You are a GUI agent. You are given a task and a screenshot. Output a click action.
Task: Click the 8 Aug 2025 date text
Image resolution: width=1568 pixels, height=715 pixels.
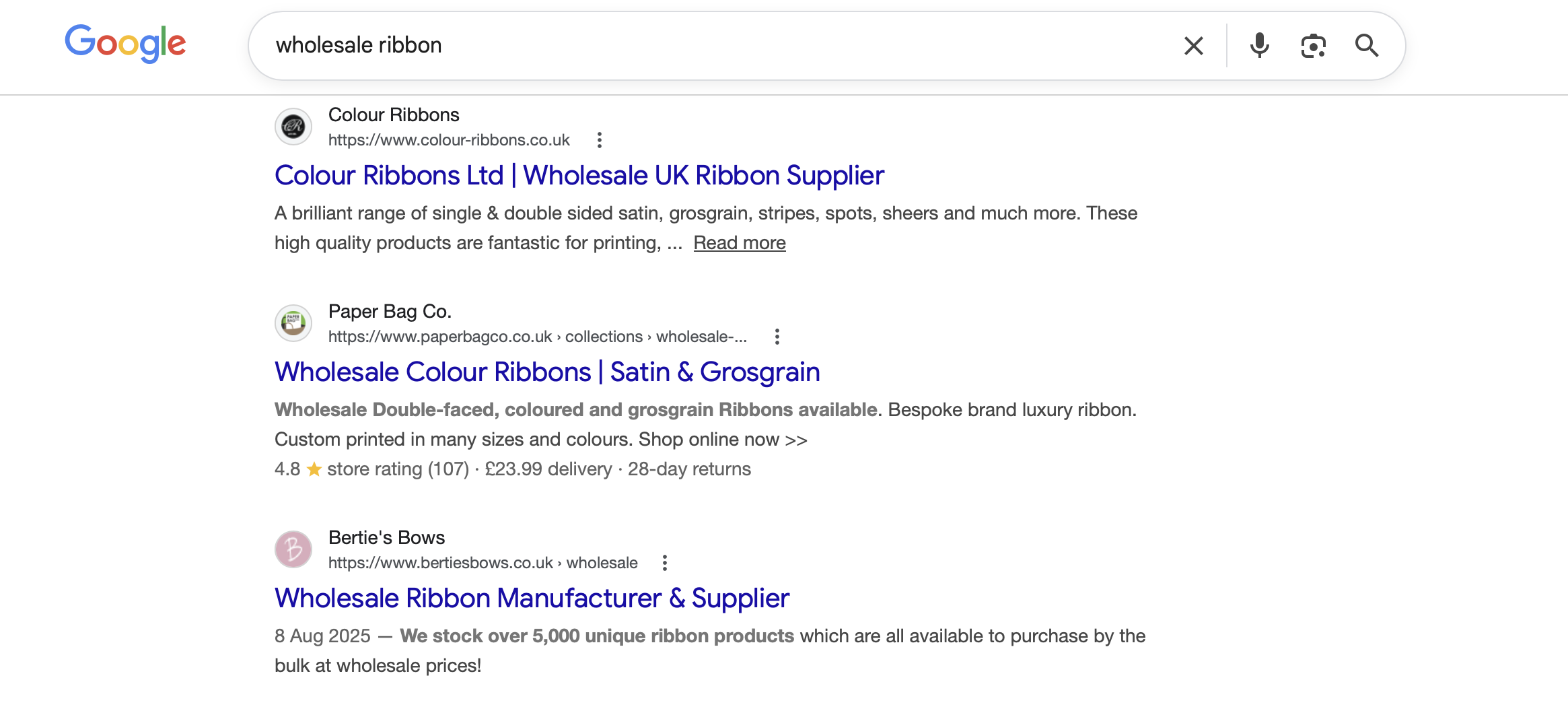click(x=322, y=636)
